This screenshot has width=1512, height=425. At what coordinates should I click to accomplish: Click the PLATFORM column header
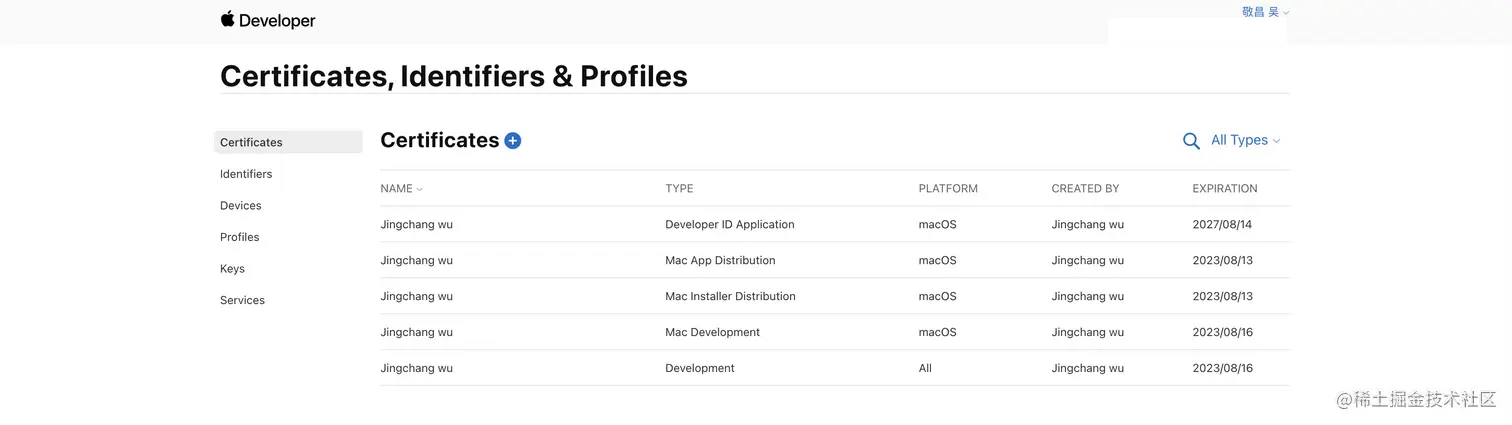(x=948, y=188)
